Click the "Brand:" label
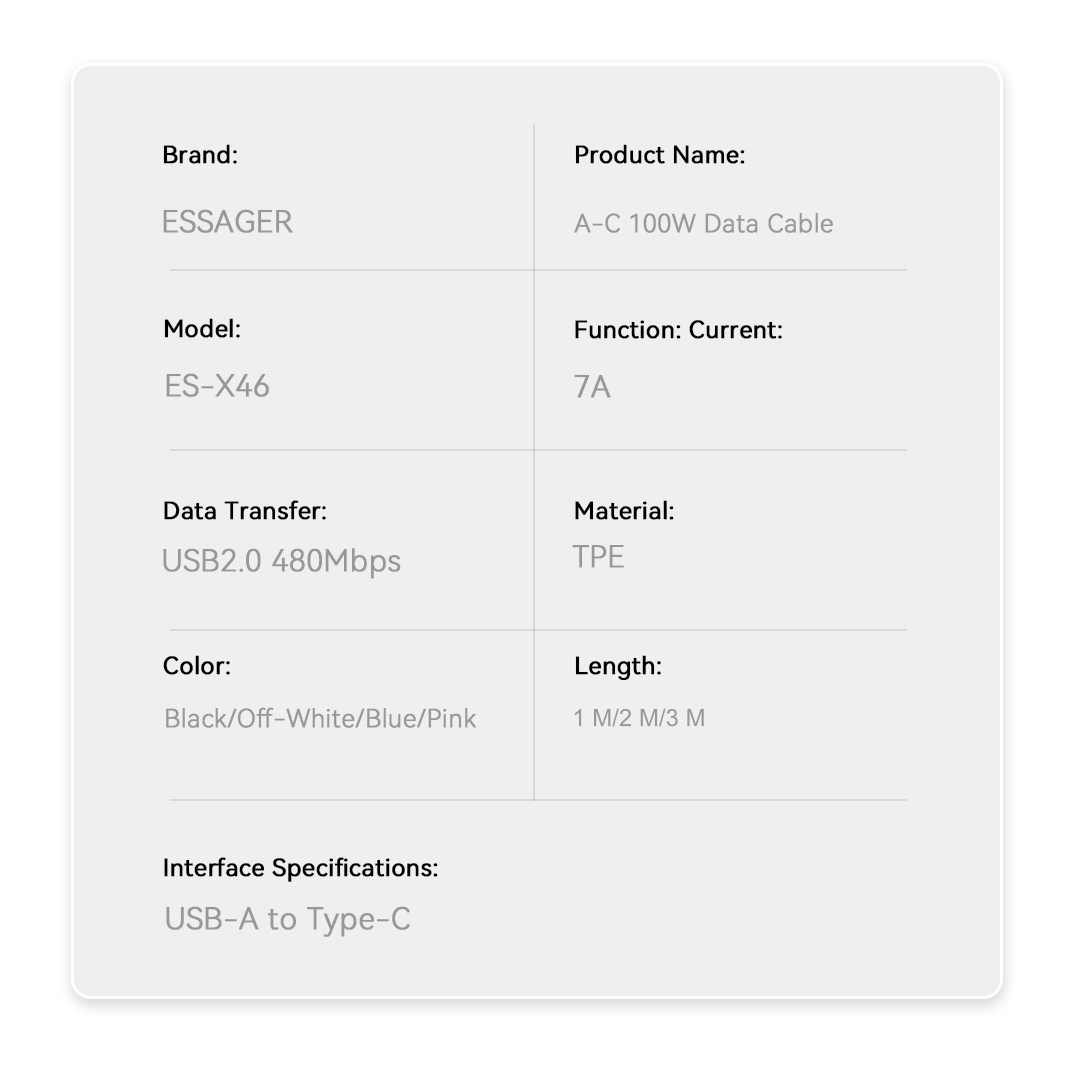 pyautogui.click(x=200, y=155)
